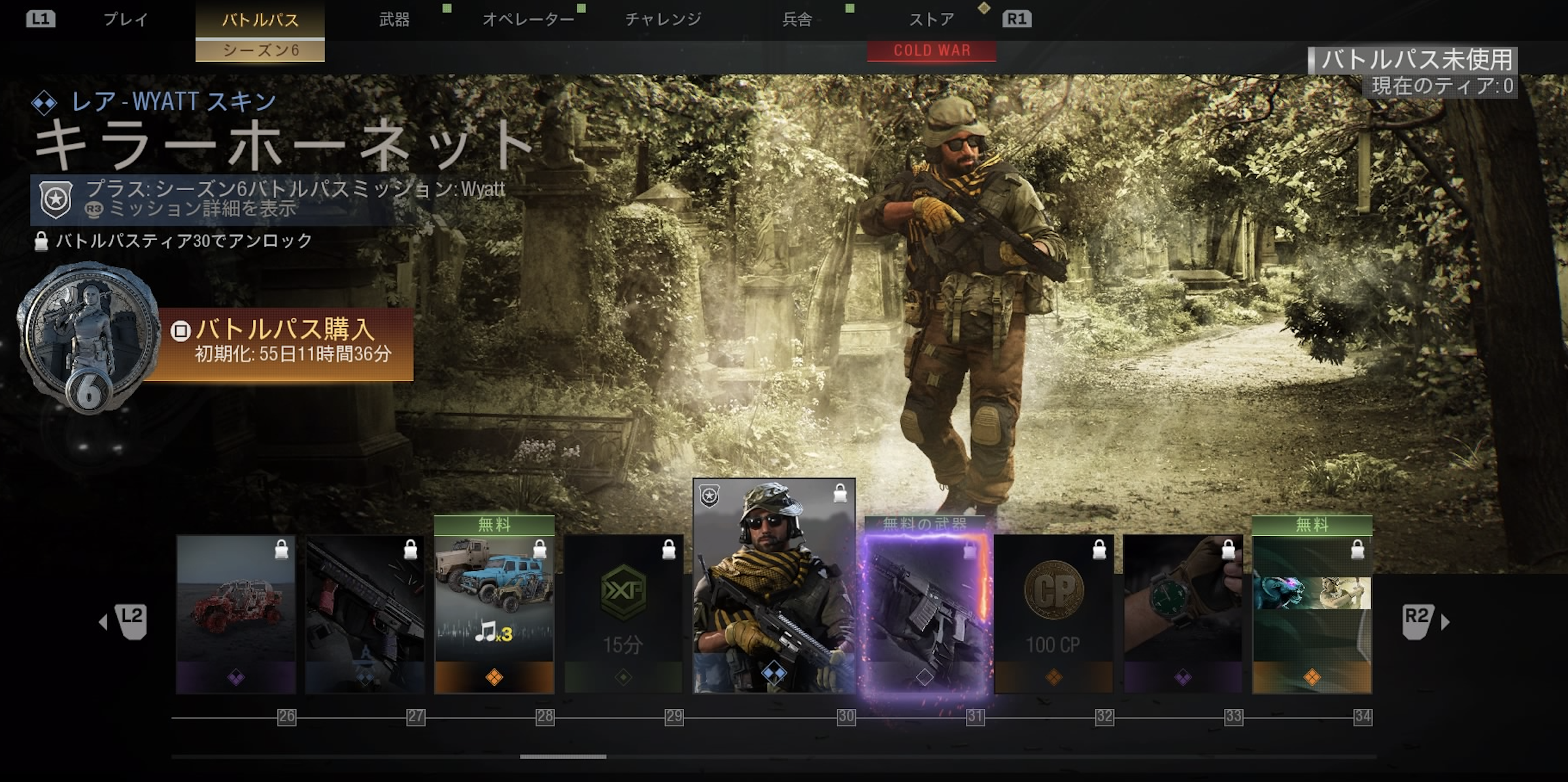Viewport: 1568px width, 782px height.
Task: Jump to tier marker 33
Action: pyautogui.click(x=1233, y=717)
